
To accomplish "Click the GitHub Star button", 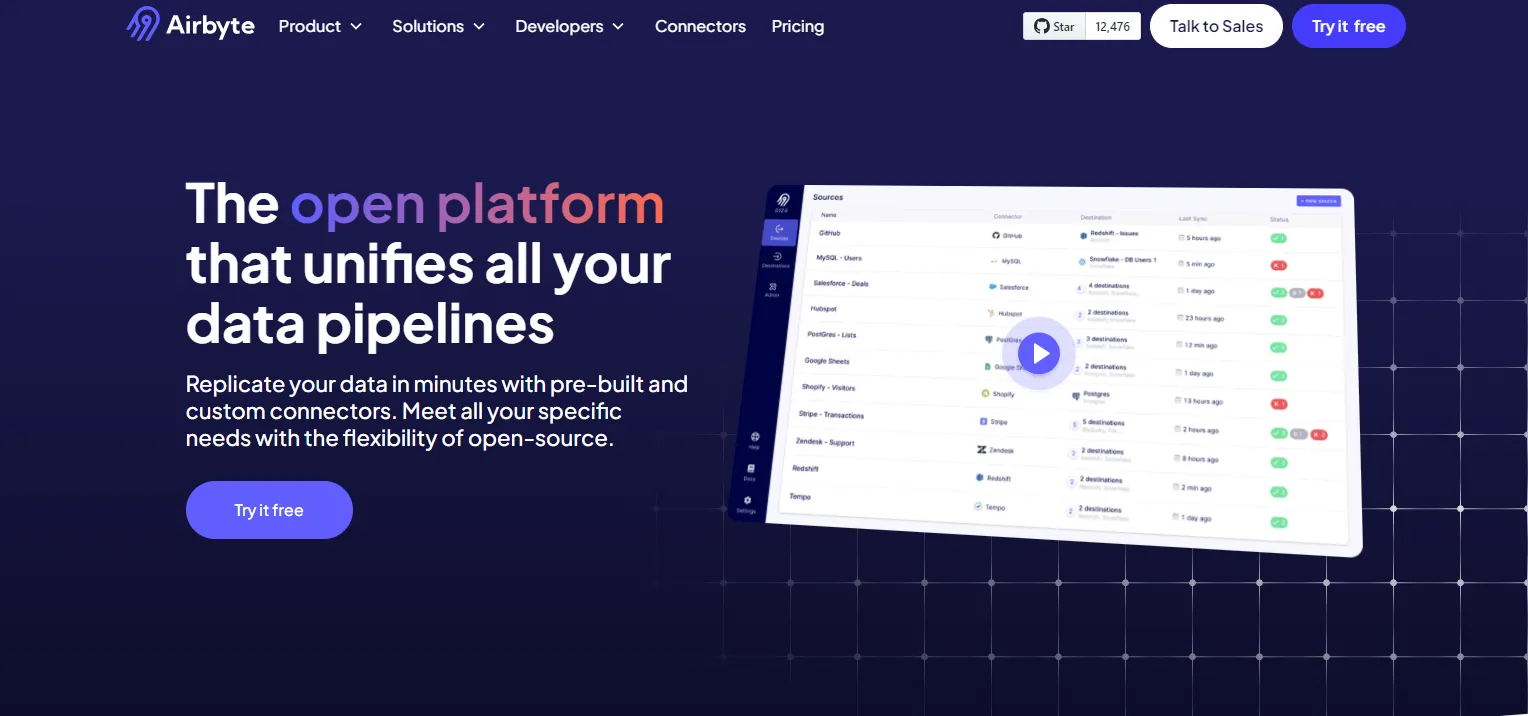I will (x=1054, y=27).
